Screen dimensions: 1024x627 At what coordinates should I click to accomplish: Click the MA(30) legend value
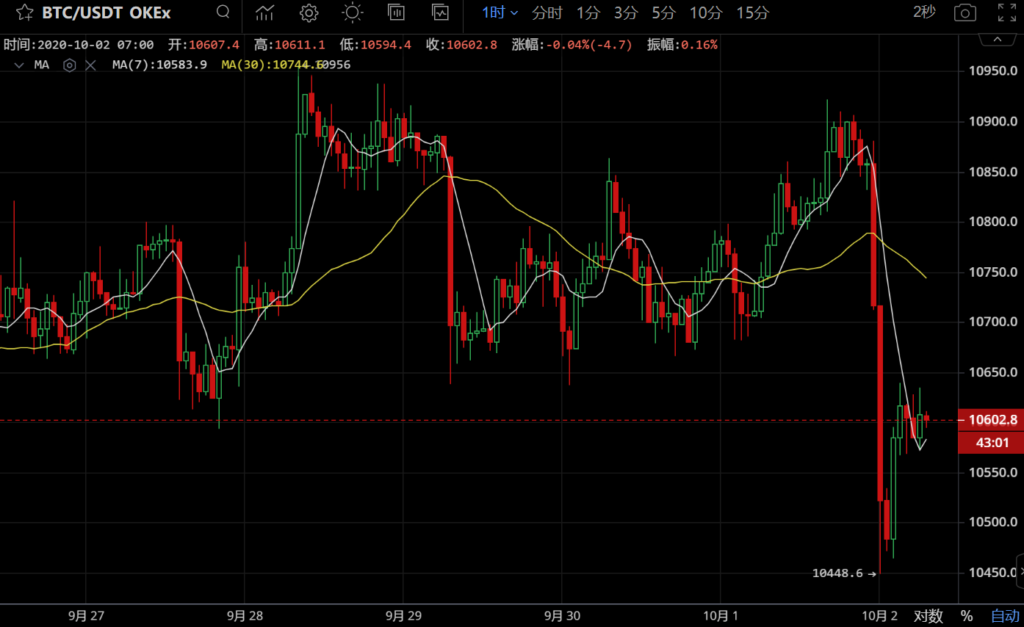click(272, 65)
